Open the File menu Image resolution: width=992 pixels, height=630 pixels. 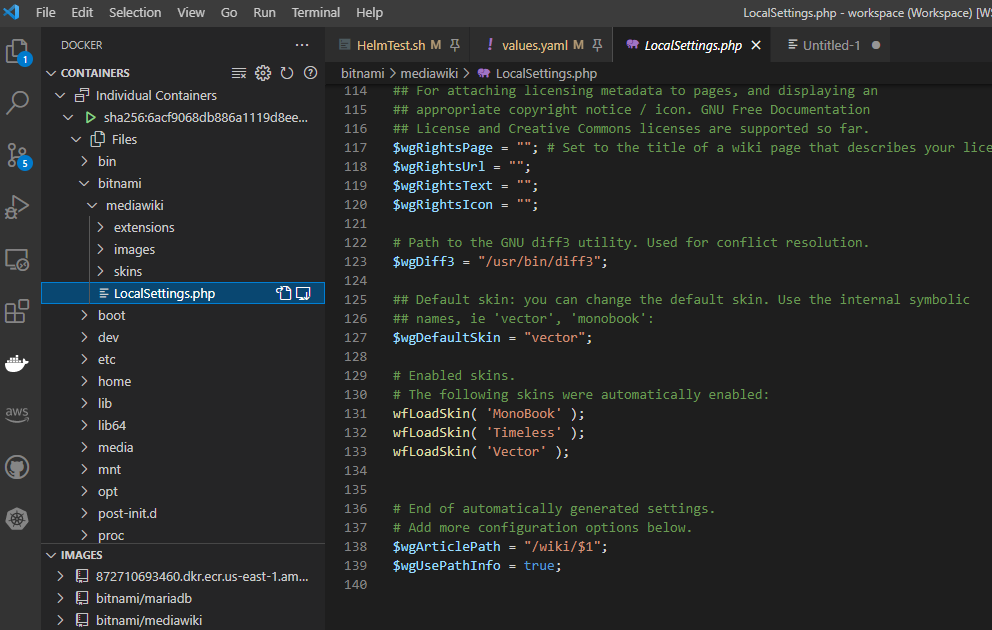pos(46,12)
